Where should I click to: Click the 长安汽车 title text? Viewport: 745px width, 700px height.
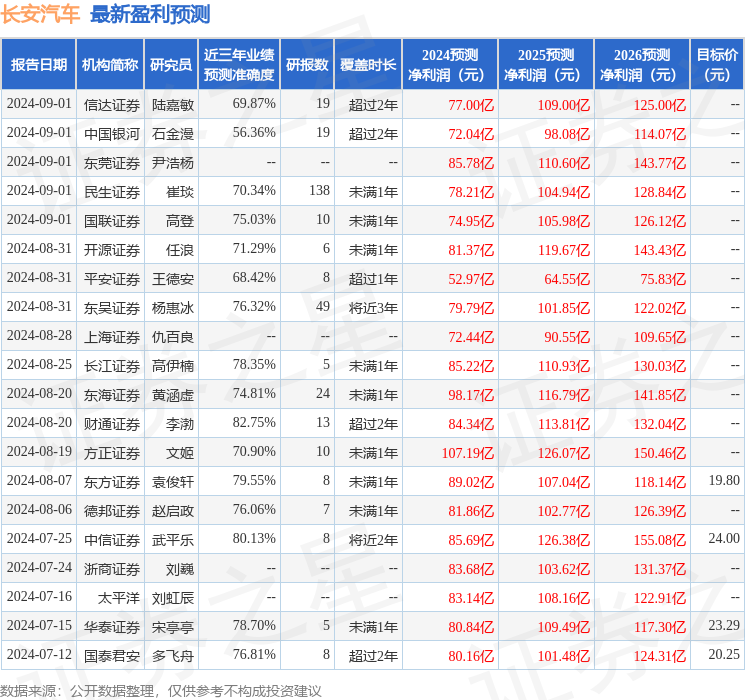click(x=40, y=14)
